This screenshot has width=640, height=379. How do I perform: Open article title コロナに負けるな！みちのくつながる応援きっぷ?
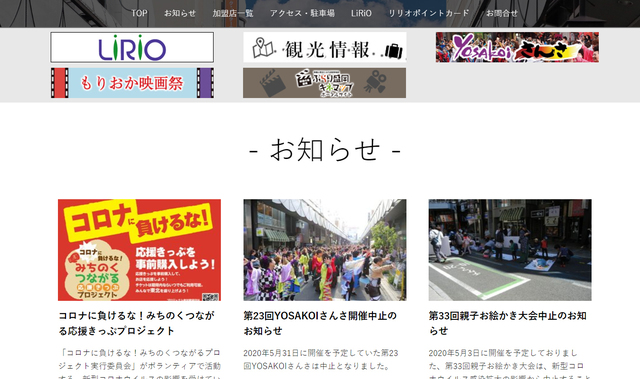(x=136, y=323)
